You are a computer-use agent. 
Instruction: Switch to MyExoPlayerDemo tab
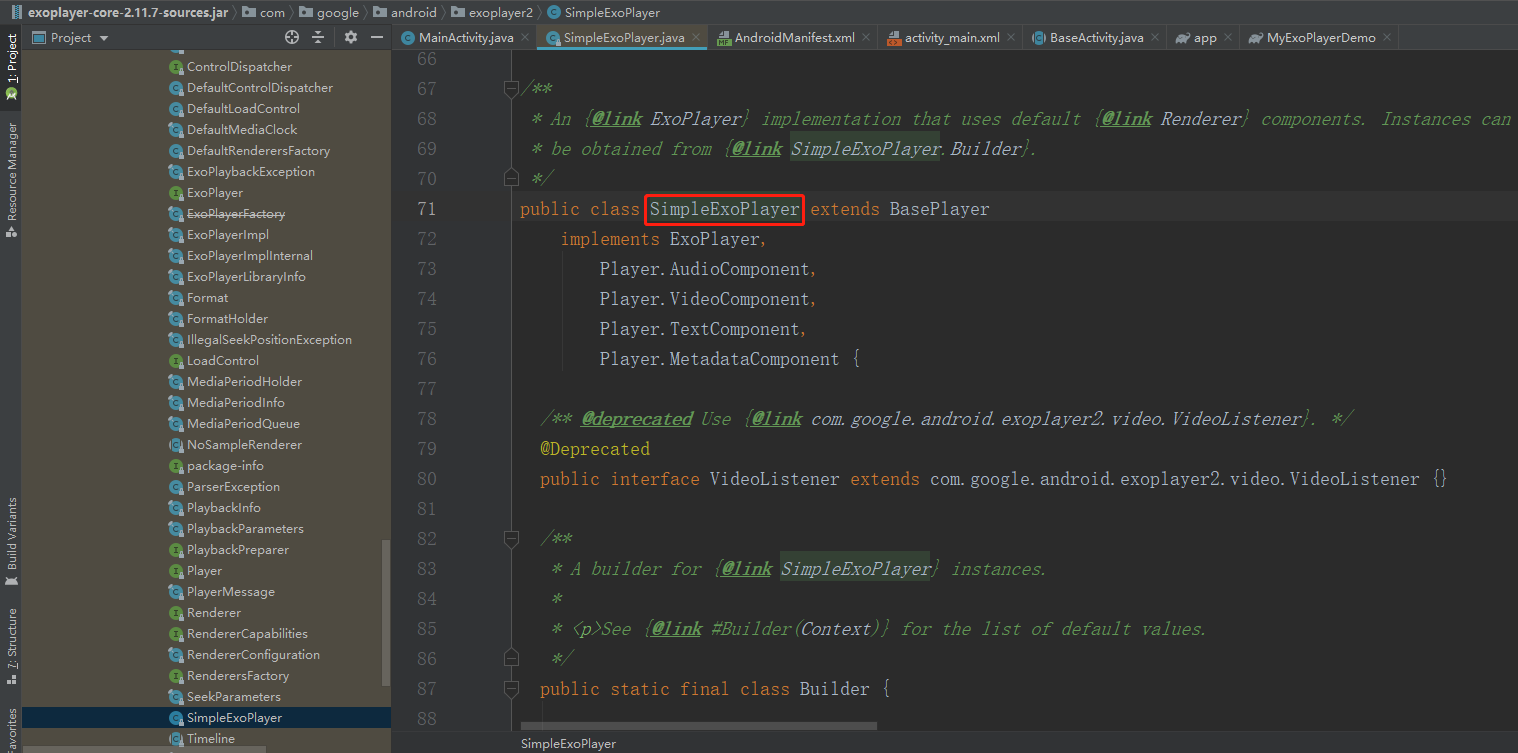[x=1320, y=38]
